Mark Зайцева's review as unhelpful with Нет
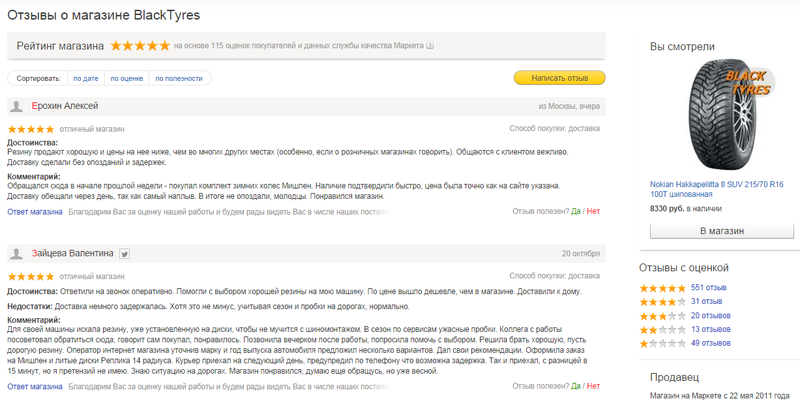This screenshot has height=405, width=800. click(593, 386)
